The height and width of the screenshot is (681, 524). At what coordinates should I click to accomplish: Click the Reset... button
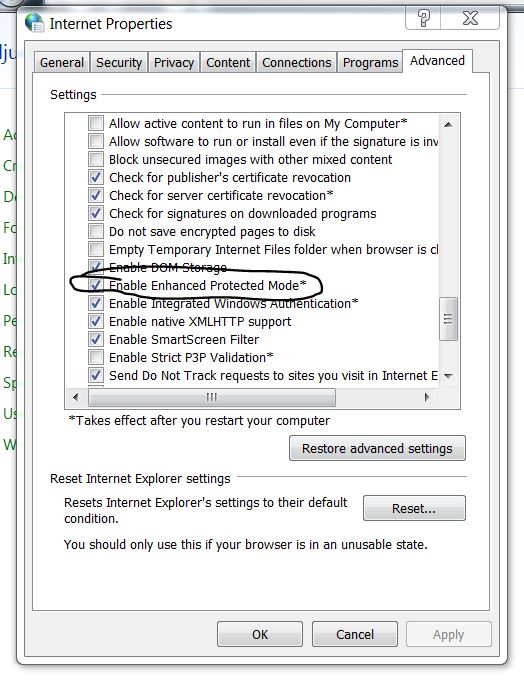[x=414, y=508]
